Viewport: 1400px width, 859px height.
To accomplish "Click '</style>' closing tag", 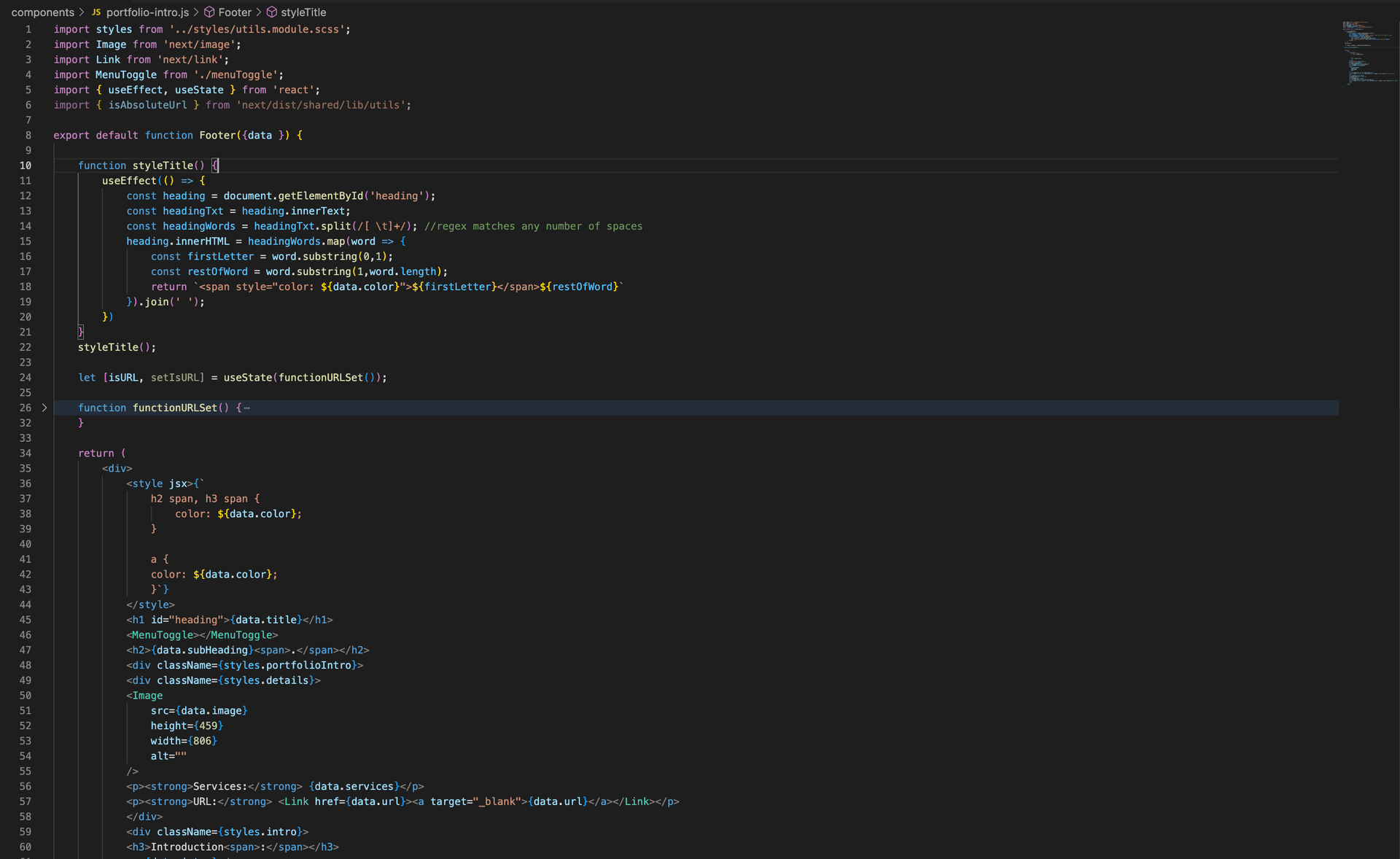I will click(150, 605).
